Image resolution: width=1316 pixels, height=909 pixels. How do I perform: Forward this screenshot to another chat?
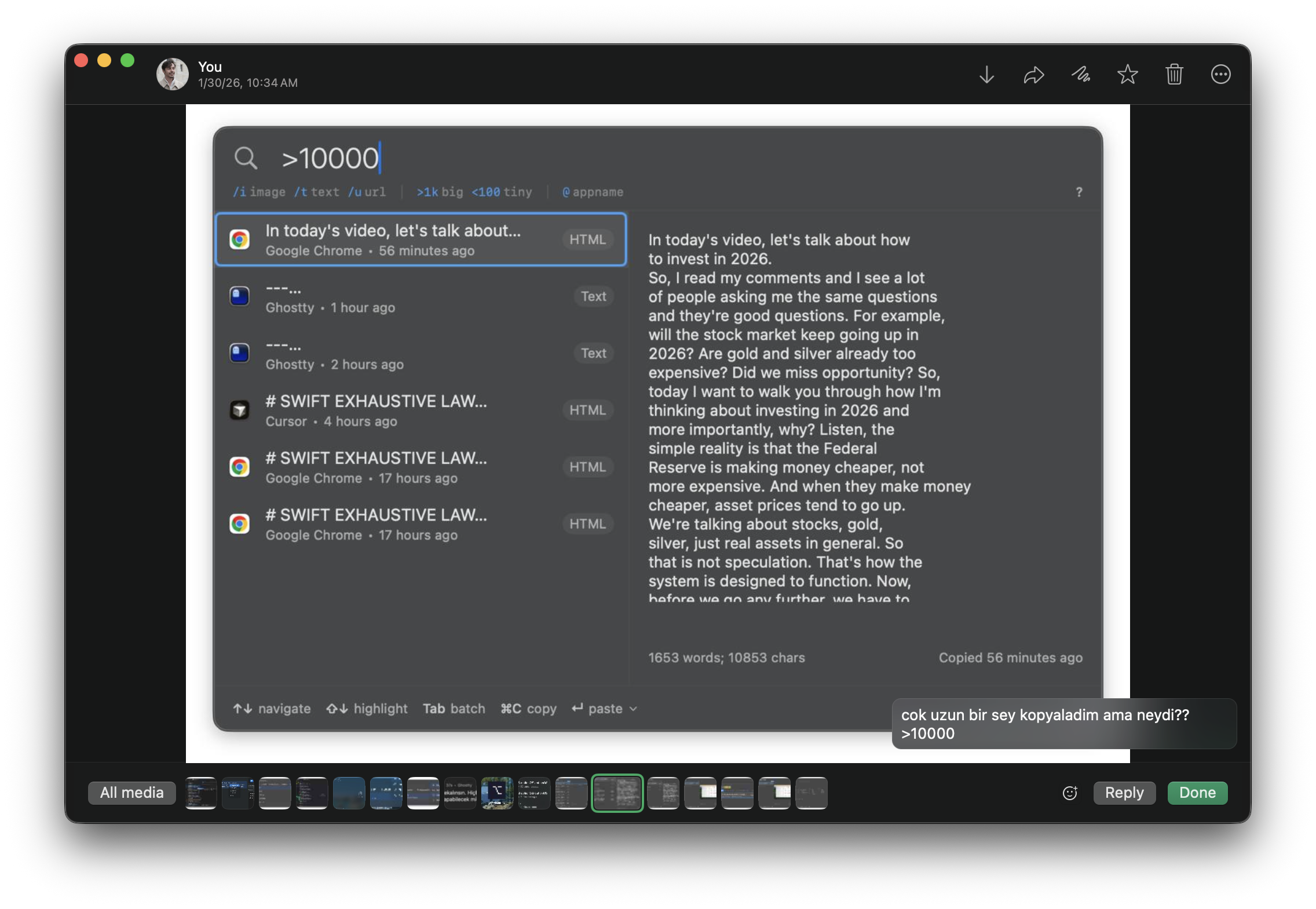(x=1033, y=74)
